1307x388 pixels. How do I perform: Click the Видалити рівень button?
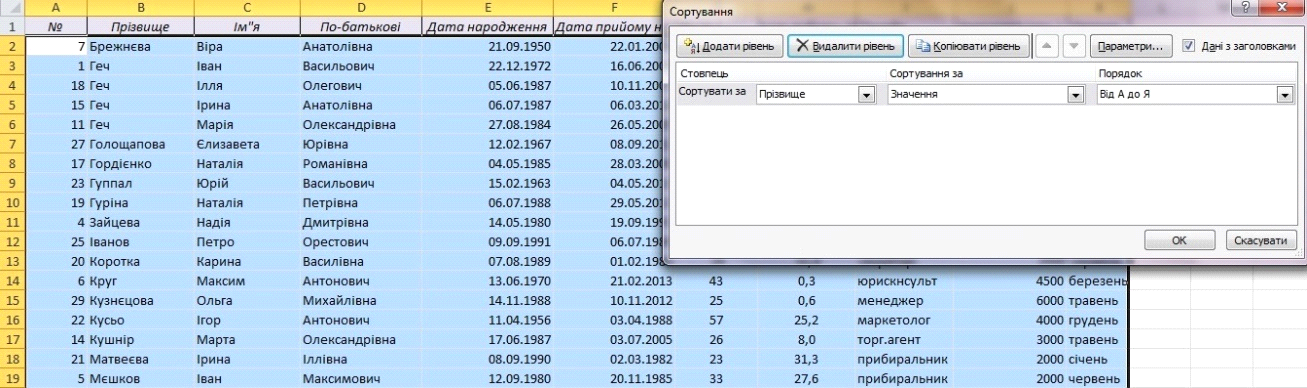click(x=846, y=47)
